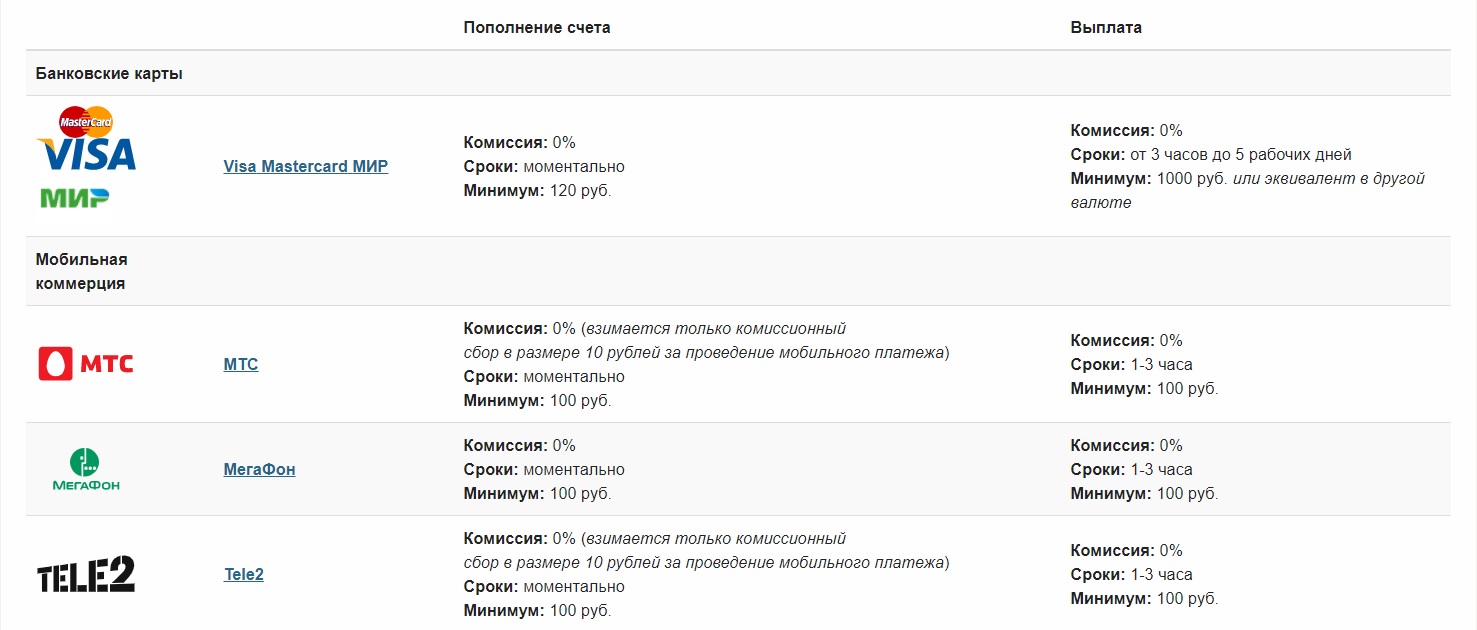Click the Пополнение счета column header
This screenshot has height=630, width=1477.
(x=536, y=28)
